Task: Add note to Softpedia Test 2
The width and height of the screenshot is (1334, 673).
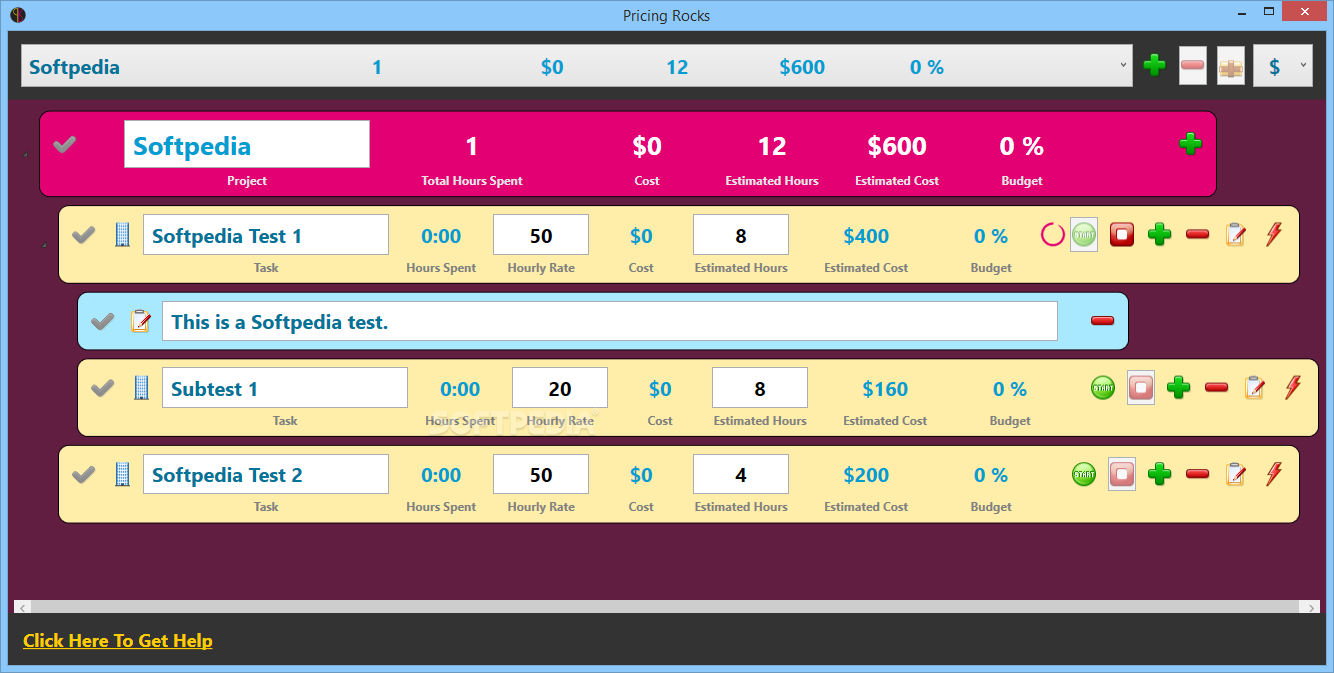Action: tap(1236, 474)
